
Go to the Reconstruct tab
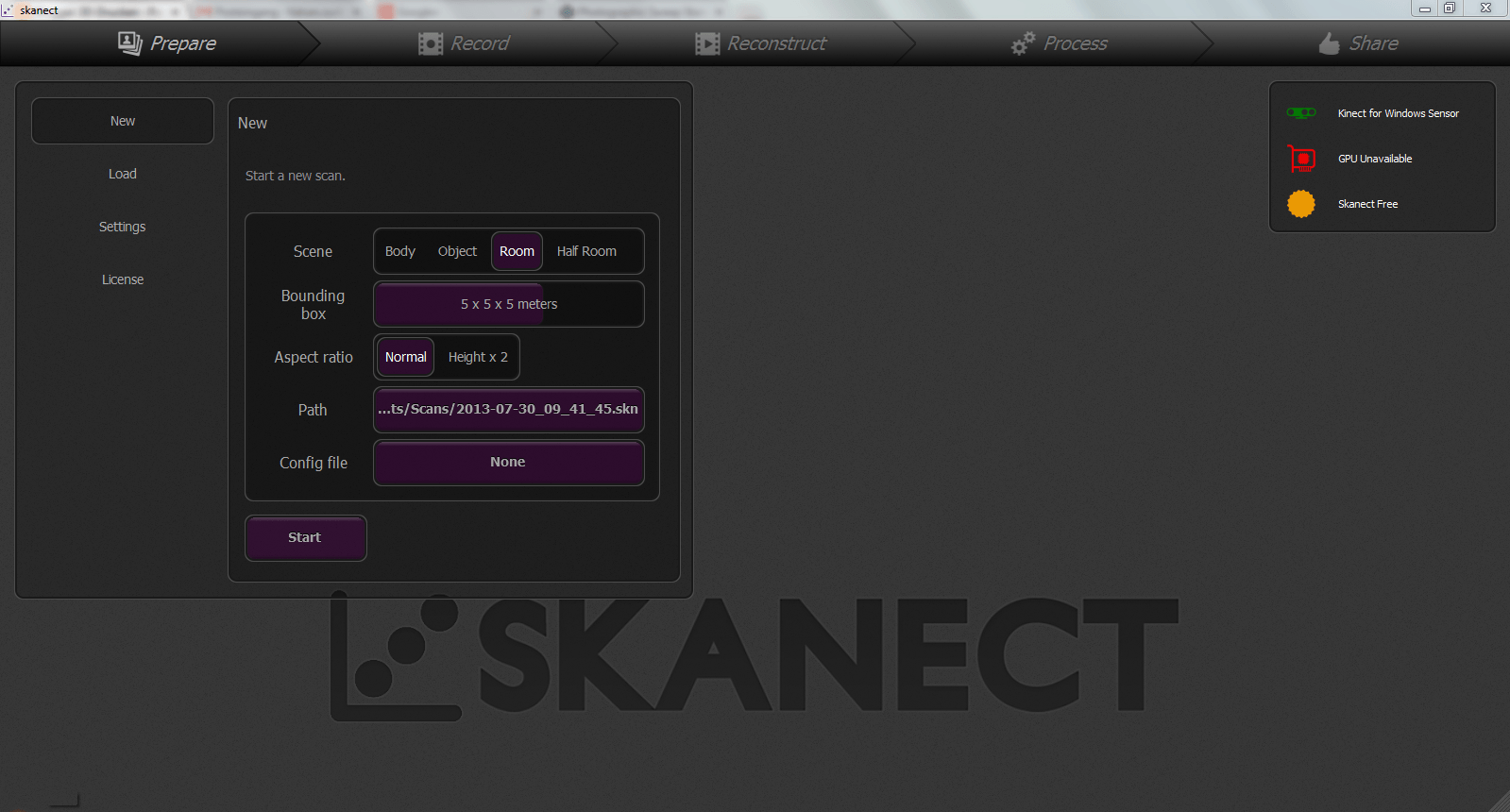[x=760, y=43]
